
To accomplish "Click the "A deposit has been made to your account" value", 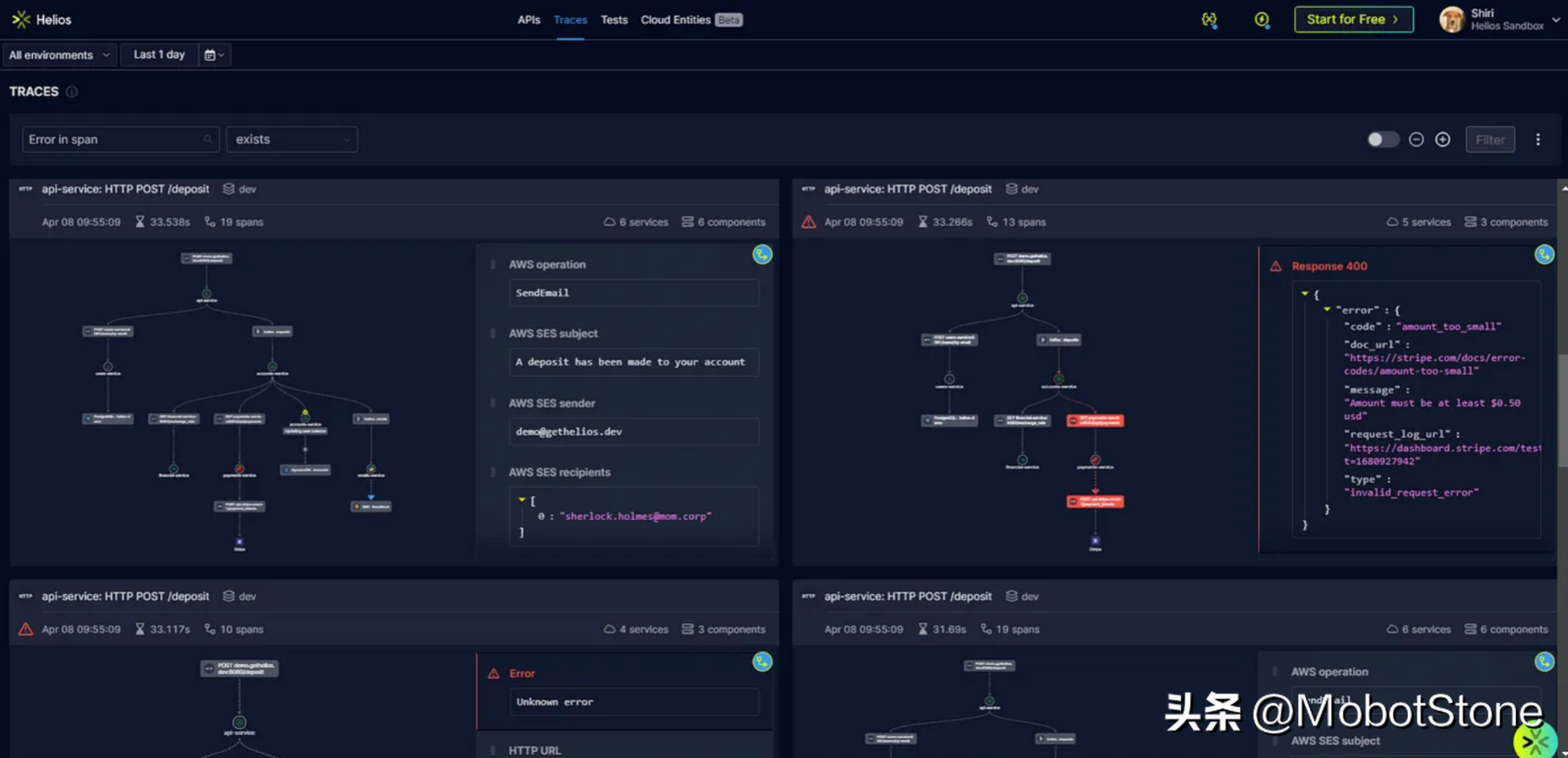I will click(x=633, y=362).
